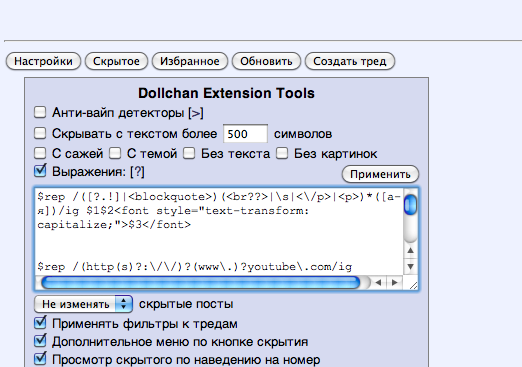Expand anti-wipe detectors via [>] link
The image size is (522, 367).
[196, 113]
